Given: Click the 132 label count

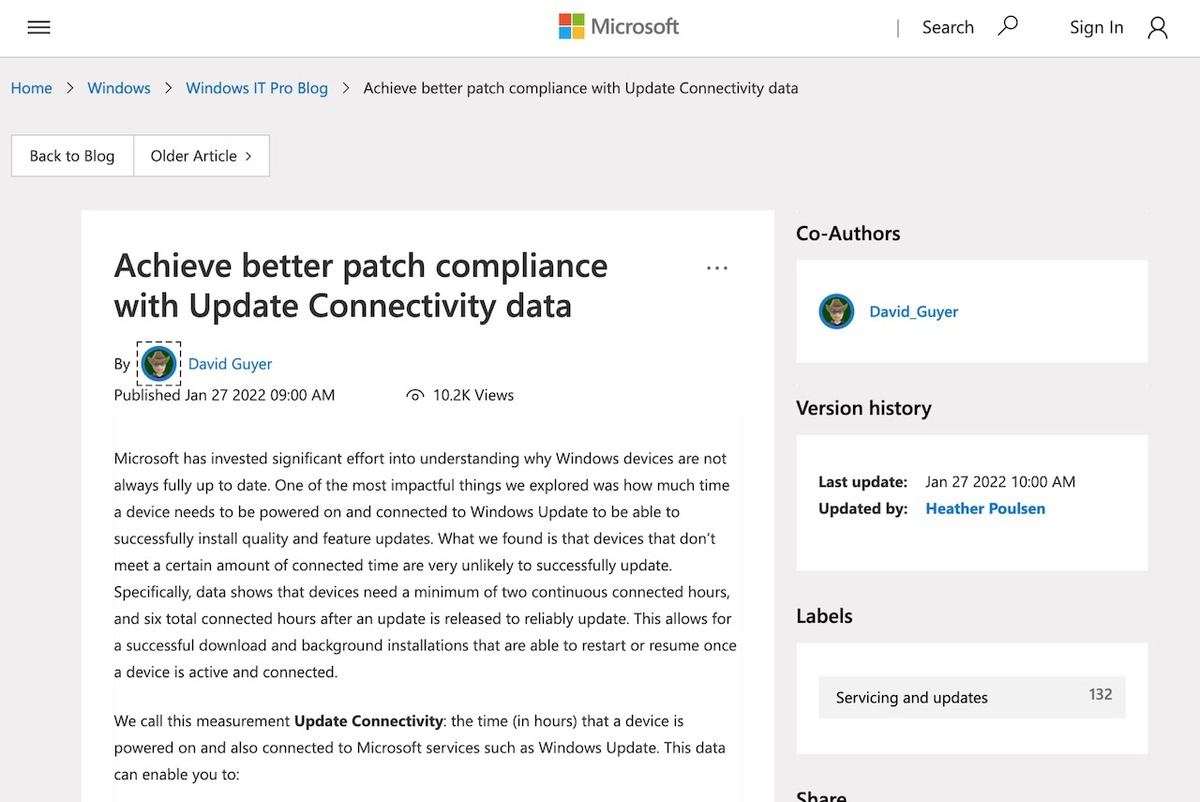Looking at the screenshot, I should coord(1100,694).
